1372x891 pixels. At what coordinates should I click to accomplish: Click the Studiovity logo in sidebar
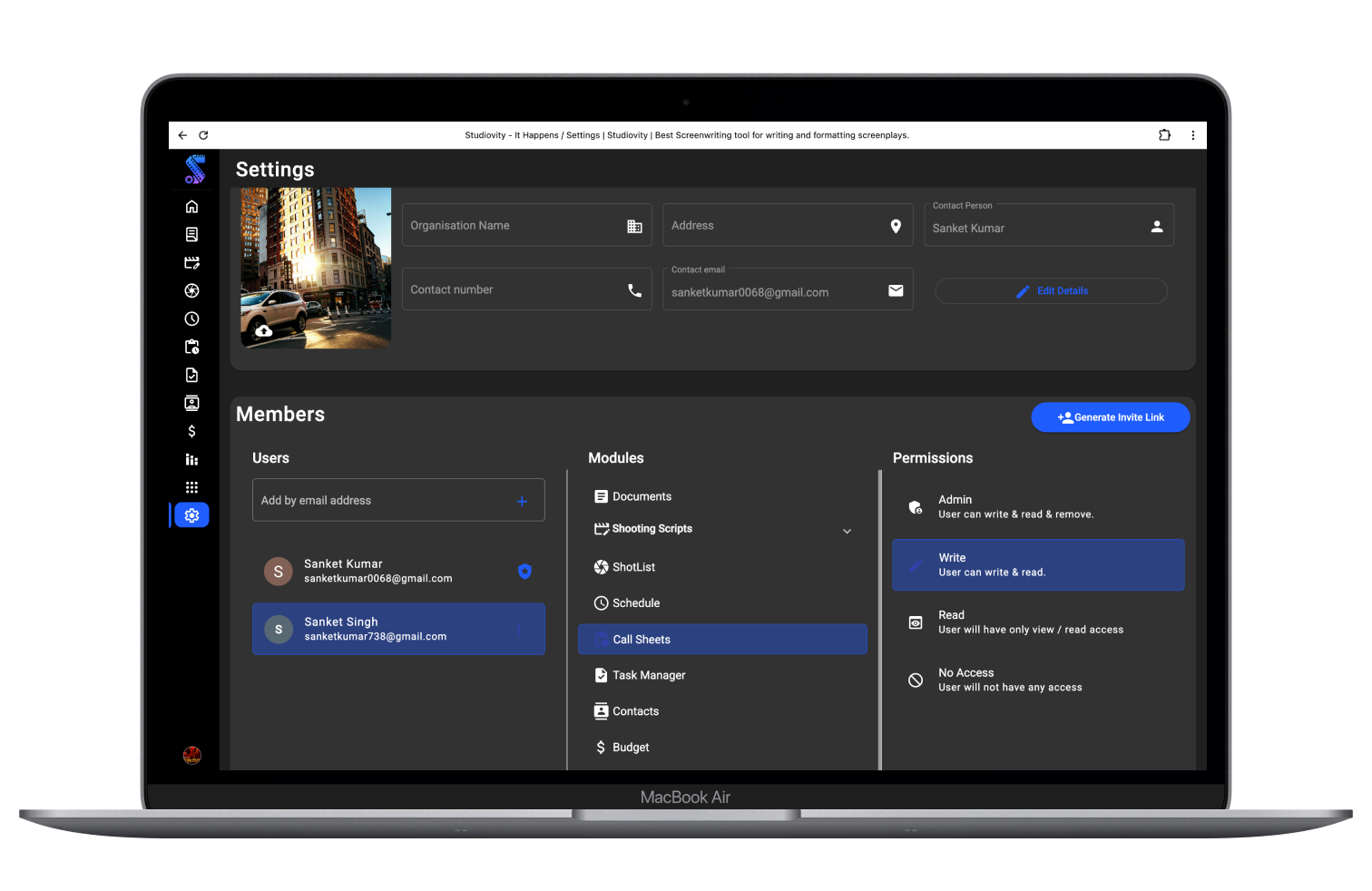click(x=194, y=169)
